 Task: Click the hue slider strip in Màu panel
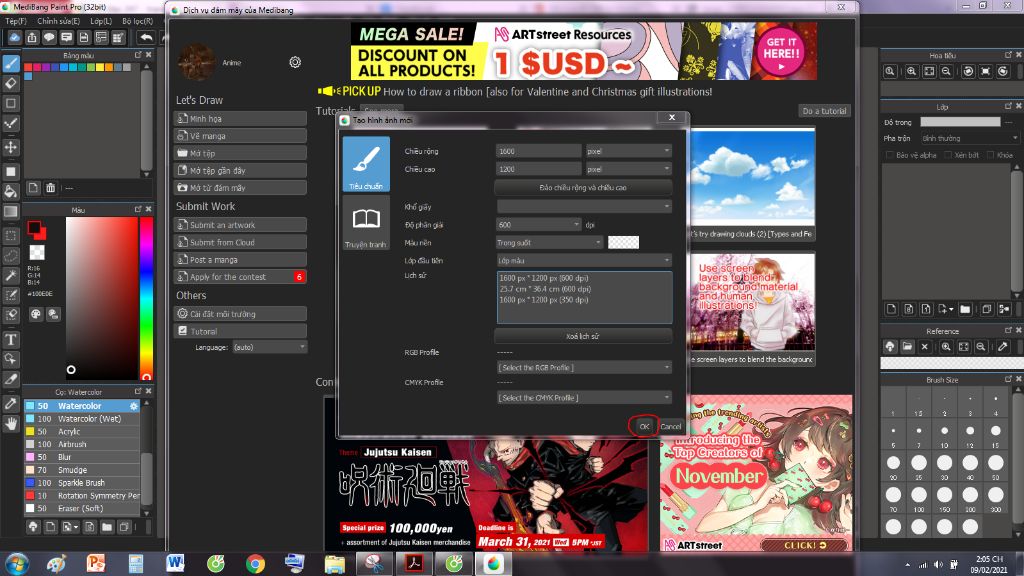click(x=146, y=298)
